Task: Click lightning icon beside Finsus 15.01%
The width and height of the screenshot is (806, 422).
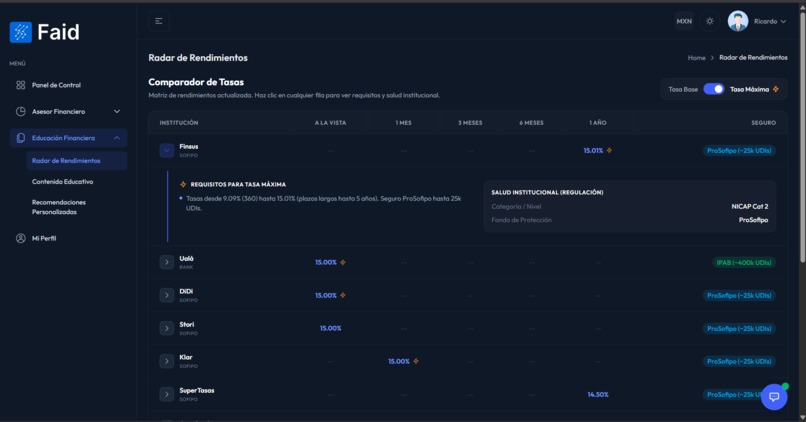Action: (609, 151)
